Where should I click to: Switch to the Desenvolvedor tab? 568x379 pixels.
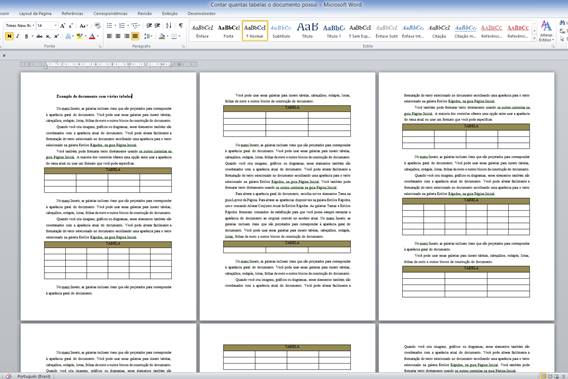coord(201,13)
